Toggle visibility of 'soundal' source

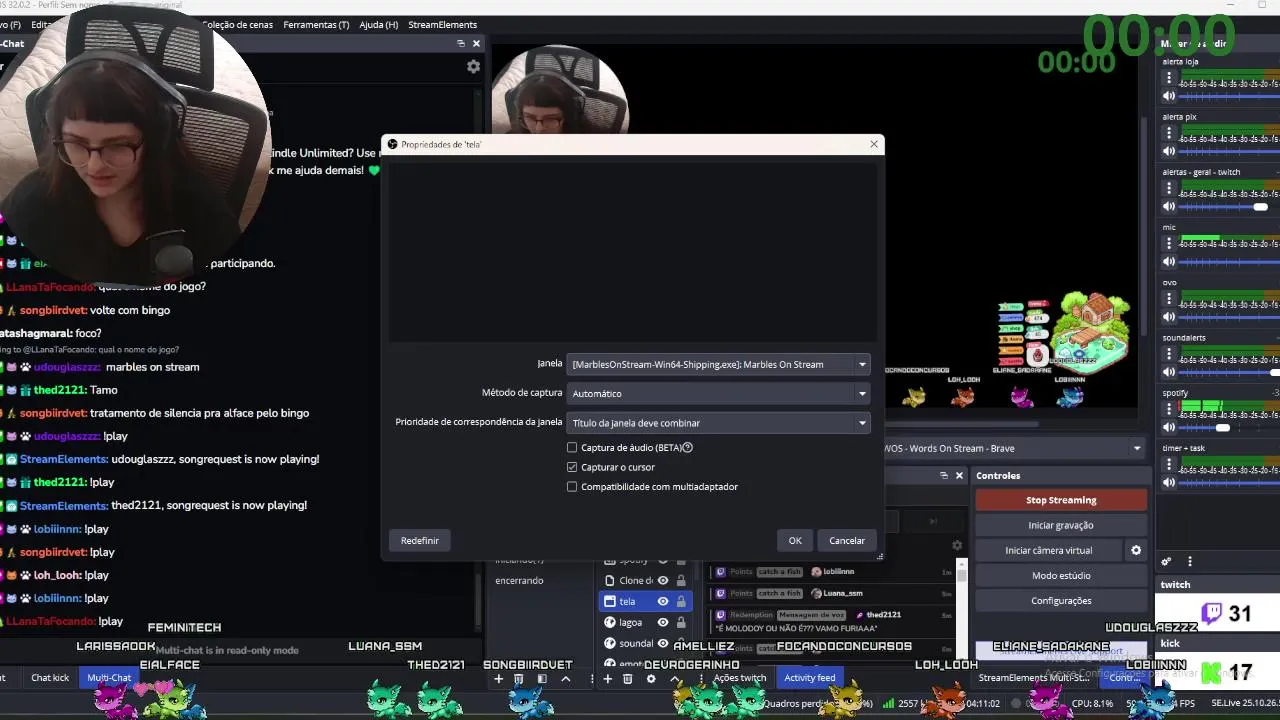[662, 643]
